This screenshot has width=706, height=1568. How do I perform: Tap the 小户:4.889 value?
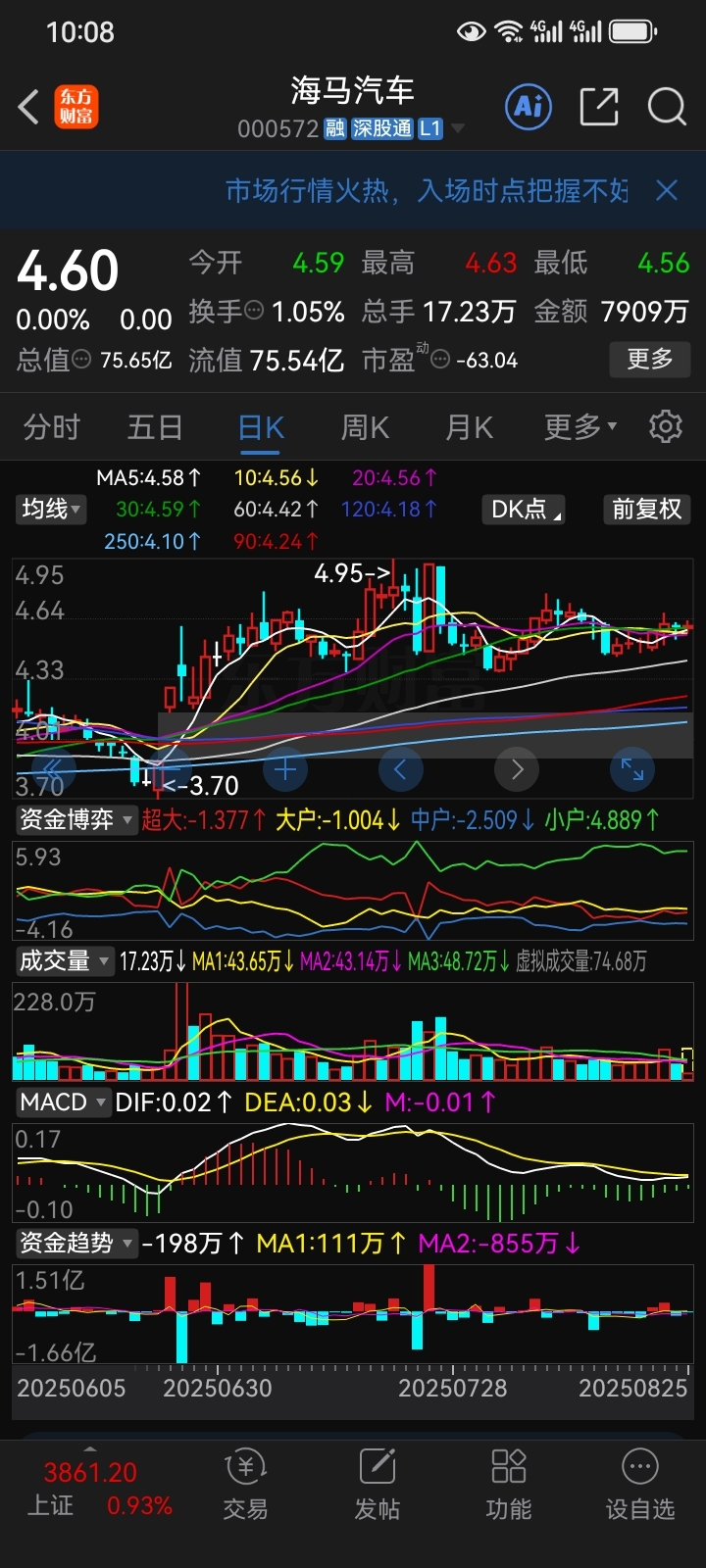(x=602, y=820)
